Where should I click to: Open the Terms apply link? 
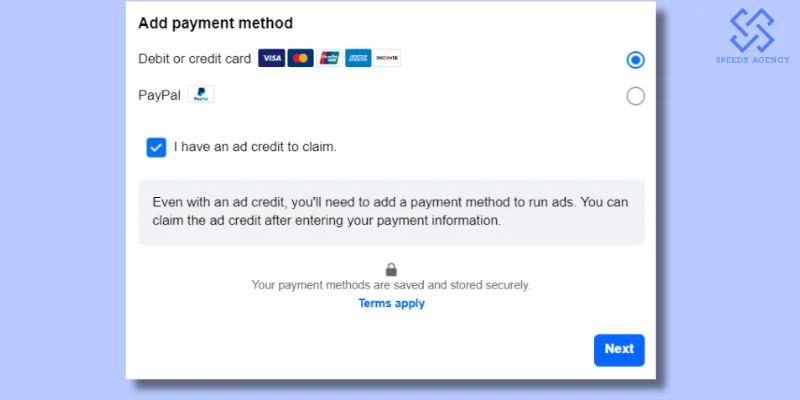[391, 304]
